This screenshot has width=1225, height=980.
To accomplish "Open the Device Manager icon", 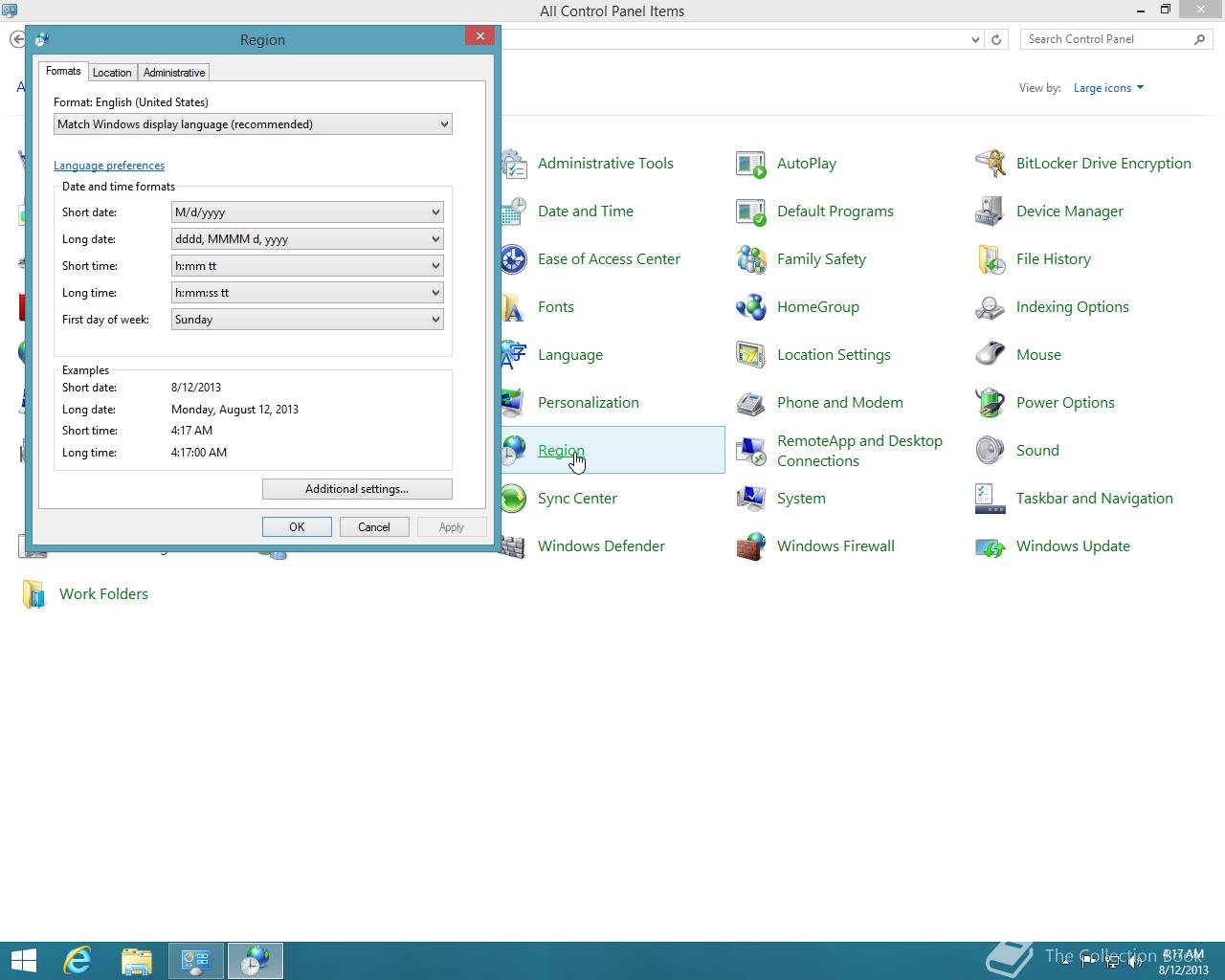I will (x=991, y=212).
